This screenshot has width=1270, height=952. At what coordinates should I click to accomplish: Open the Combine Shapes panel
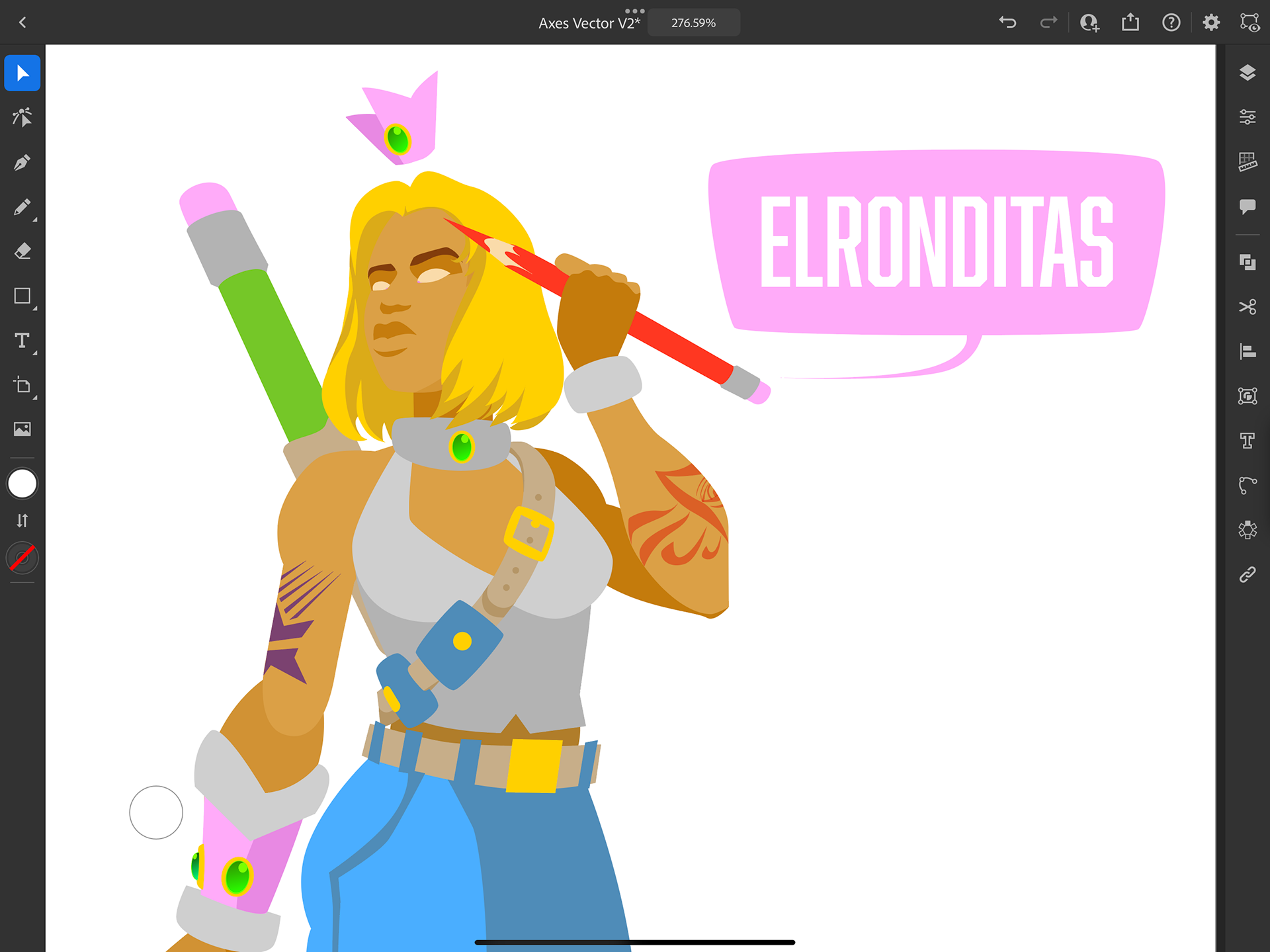click(1247, 263)
